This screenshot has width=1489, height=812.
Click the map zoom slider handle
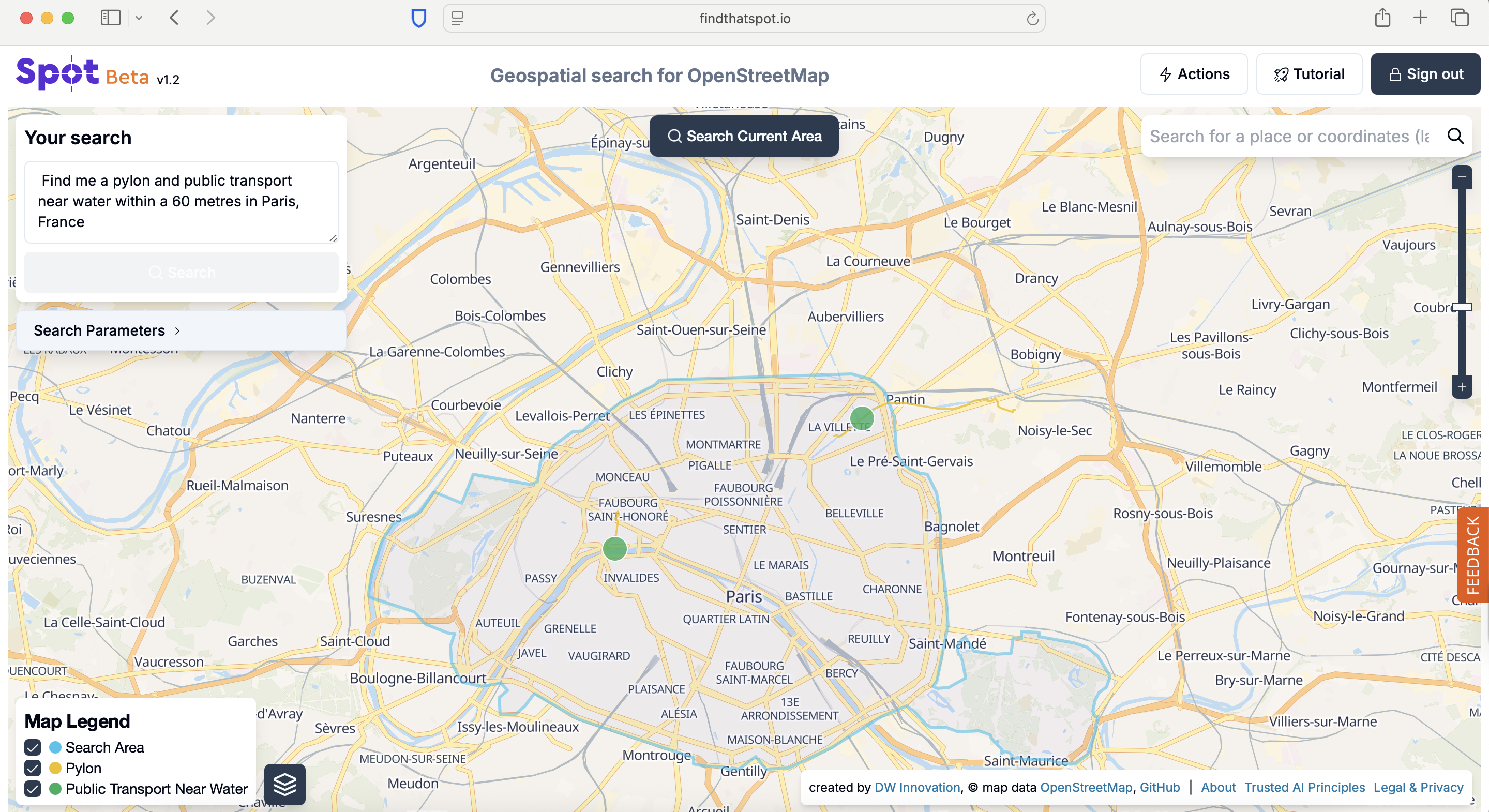tap(1461, 306)
